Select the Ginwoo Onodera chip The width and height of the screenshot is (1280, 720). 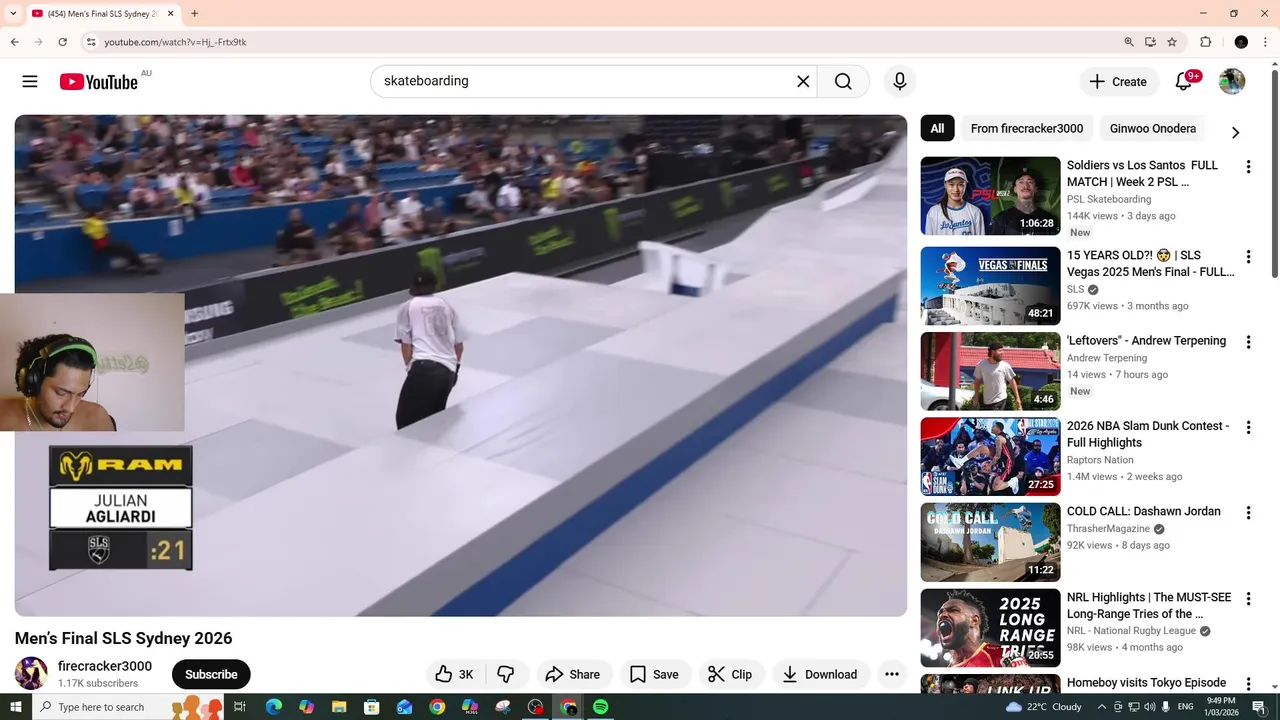coord(1153,128)
